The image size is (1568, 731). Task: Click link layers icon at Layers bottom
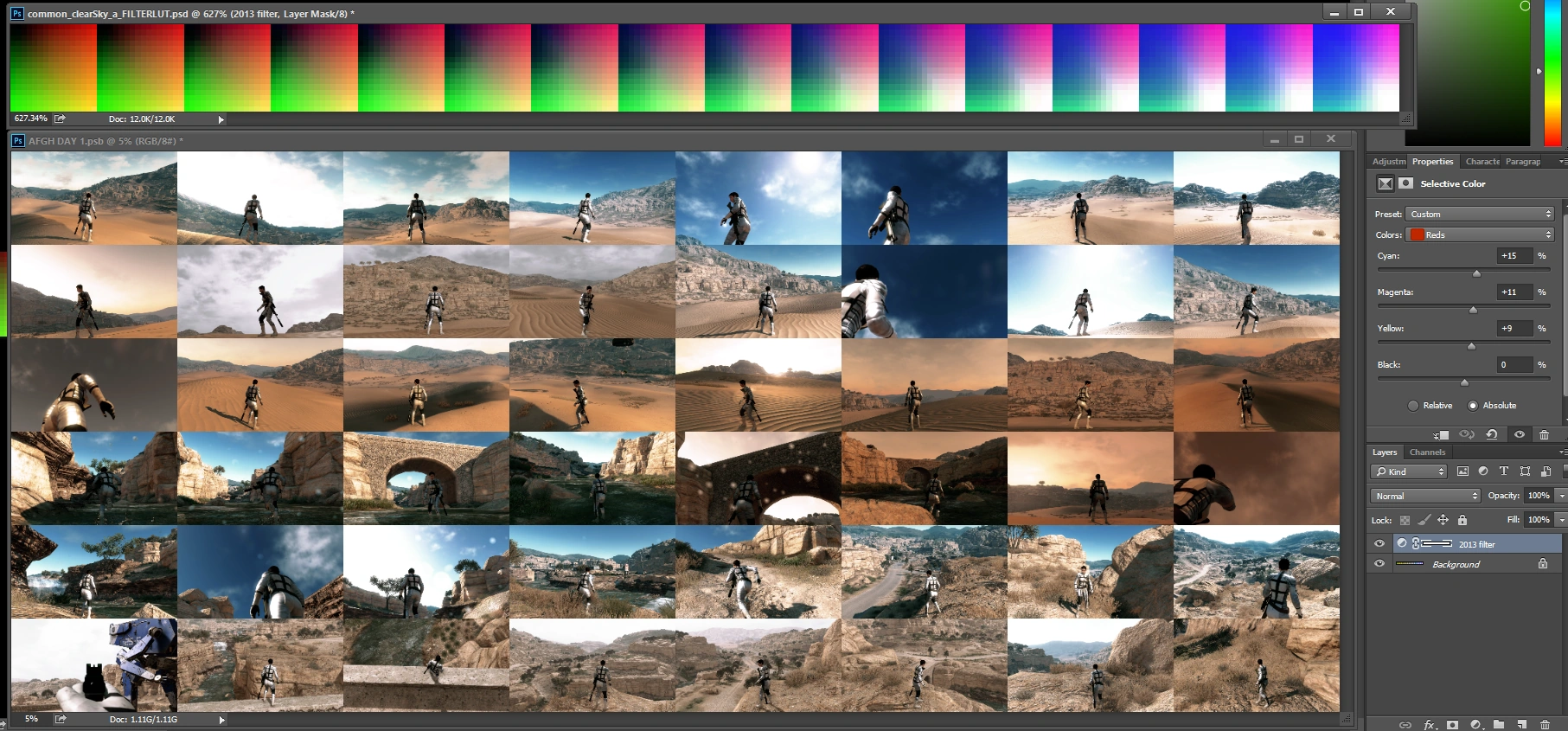coord(1405,725)
